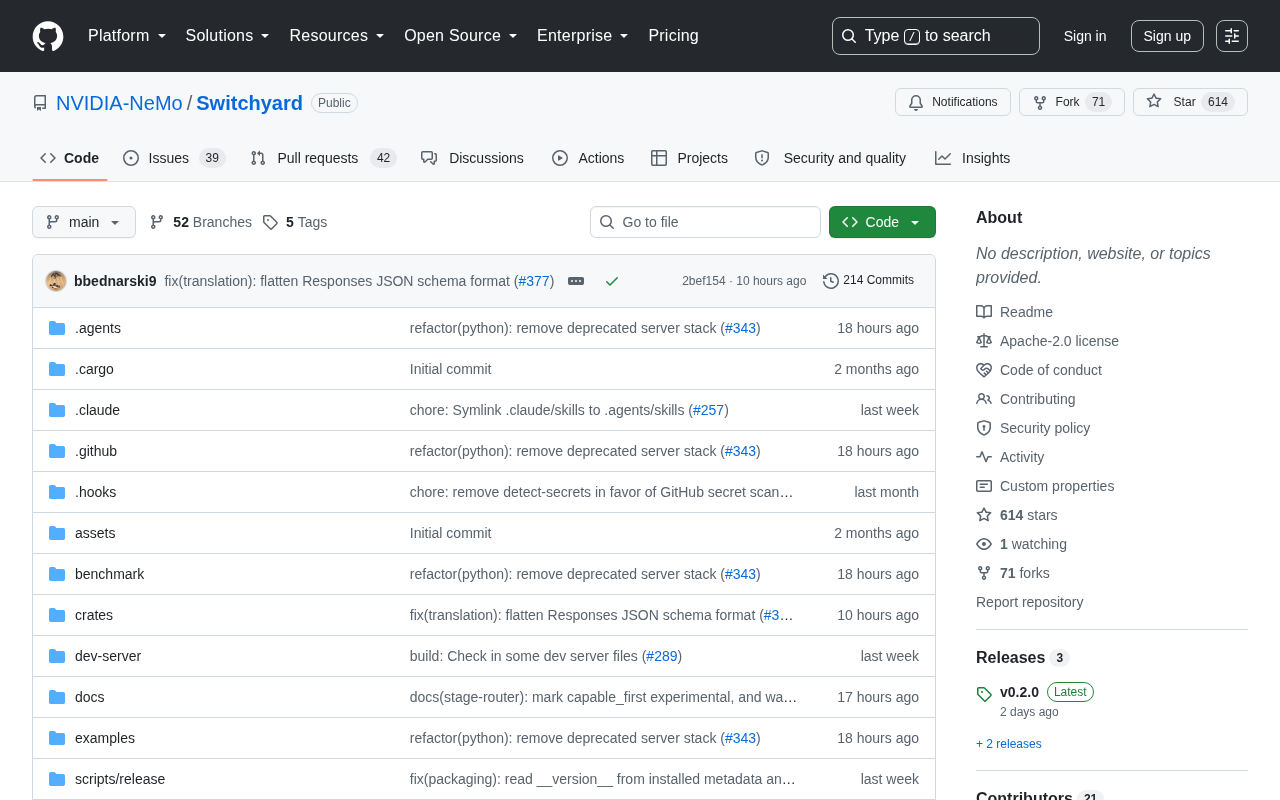Click the .agents folder icon
Screen dimensions: 1280x800
[57, 328]
